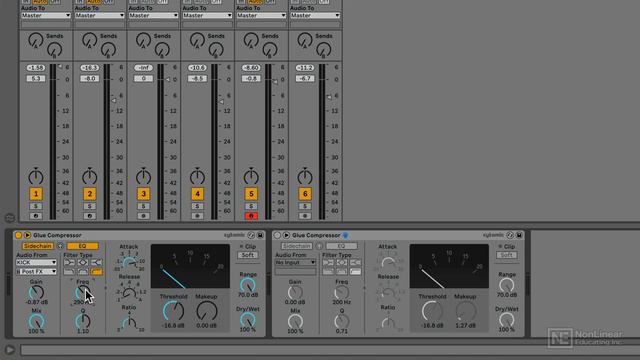
Task: Select the bell filter type in first Glue Compressor
Action: [83, 262]
